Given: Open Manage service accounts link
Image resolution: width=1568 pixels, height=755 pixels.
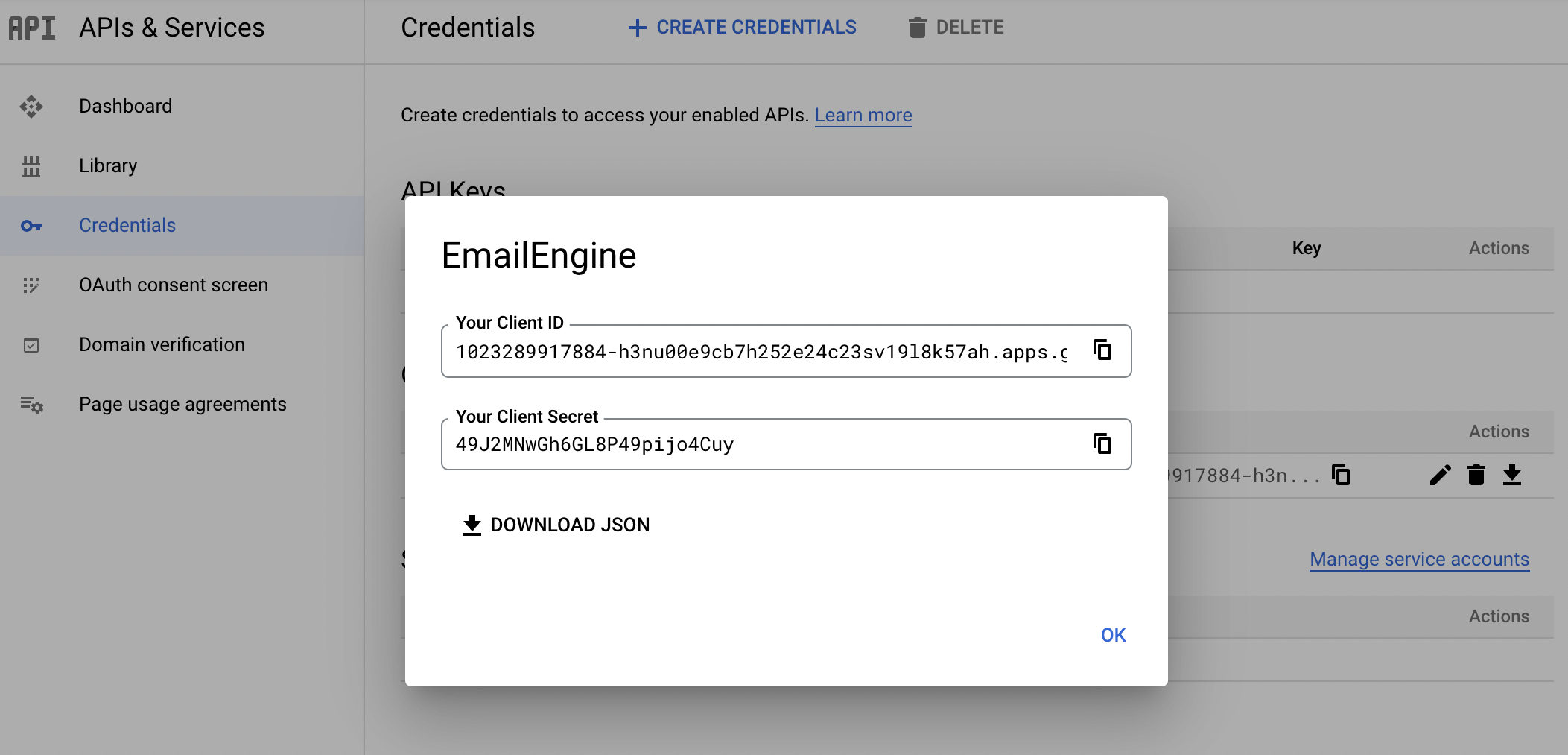Looking at the screenshot, I should tap(1420, 559).
